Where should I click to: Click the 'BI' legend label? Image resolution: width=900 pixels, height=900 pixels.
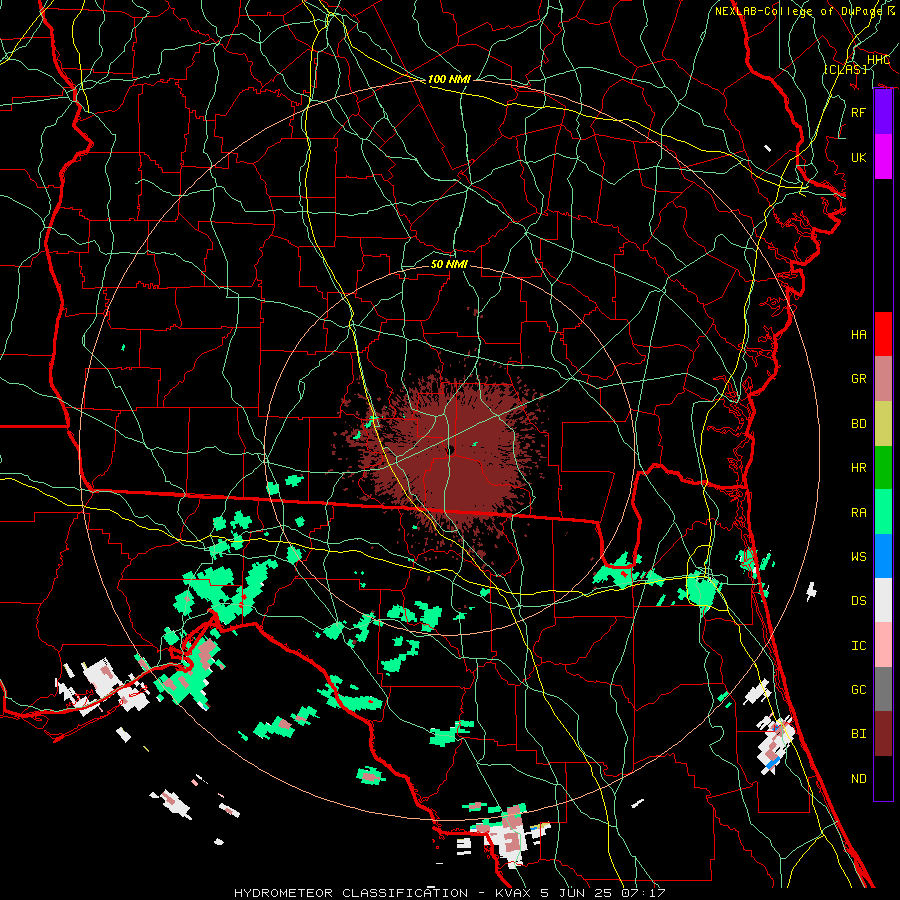pyautogui.click(x=859, y=734)
